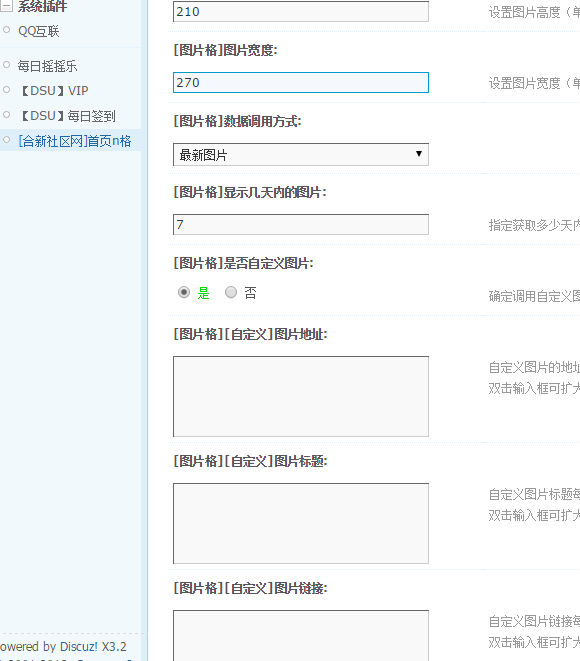Click the [图片格]数据调用方式 label
The image size is (580, 661).
click(237, 121)
